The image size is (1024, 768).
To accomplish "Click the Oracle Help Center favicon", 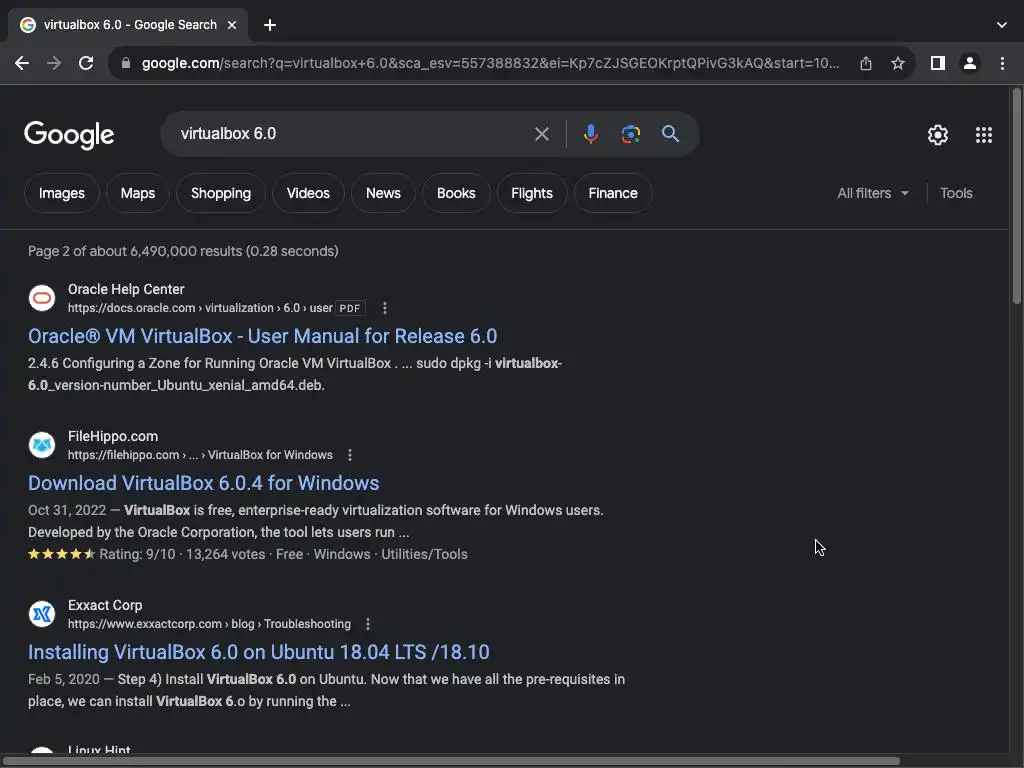I will point(42,298).
